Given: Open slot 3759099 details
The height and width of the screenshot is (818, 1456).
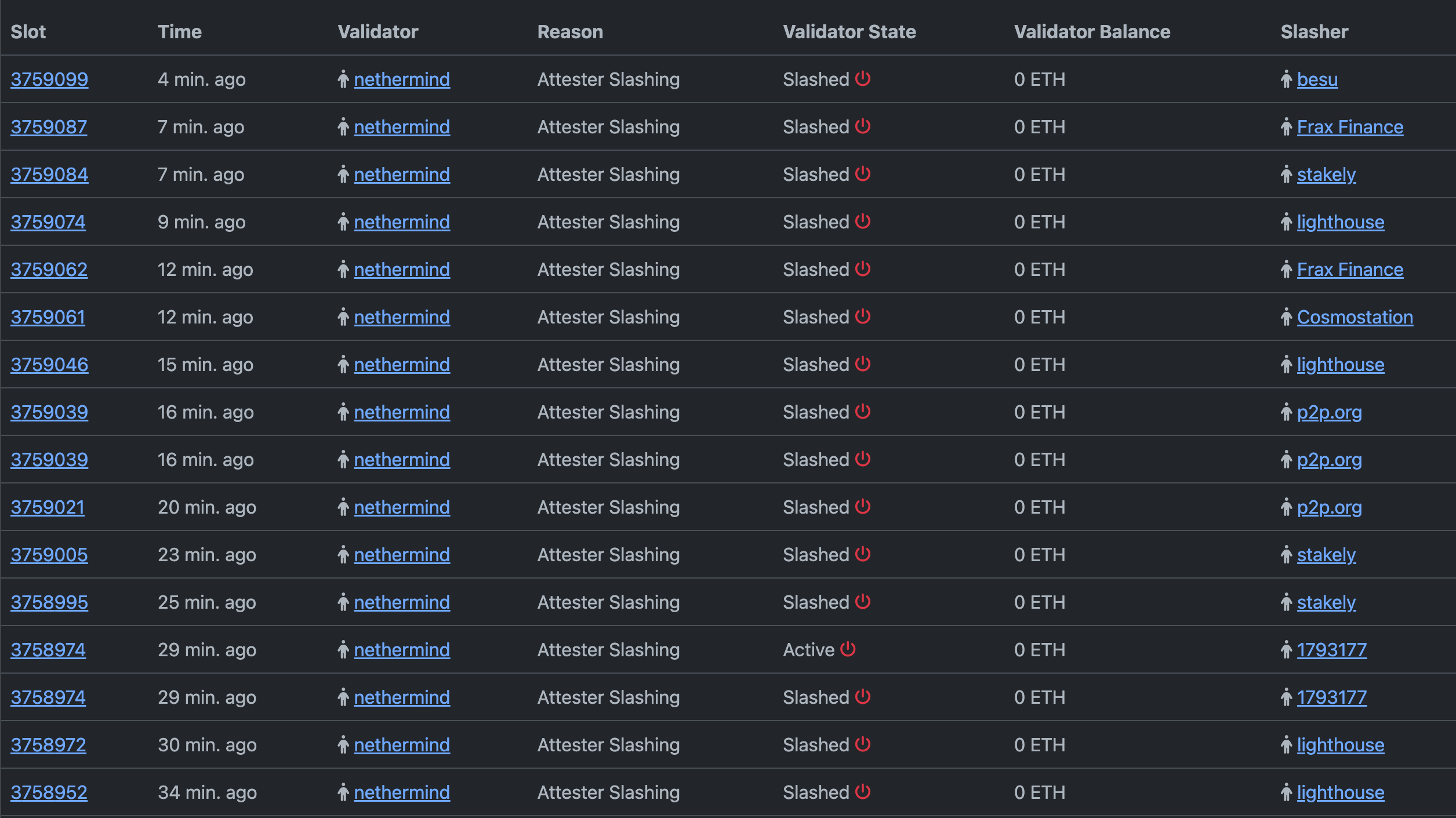Looking at the screenshot, I should [x=49, y=79].
